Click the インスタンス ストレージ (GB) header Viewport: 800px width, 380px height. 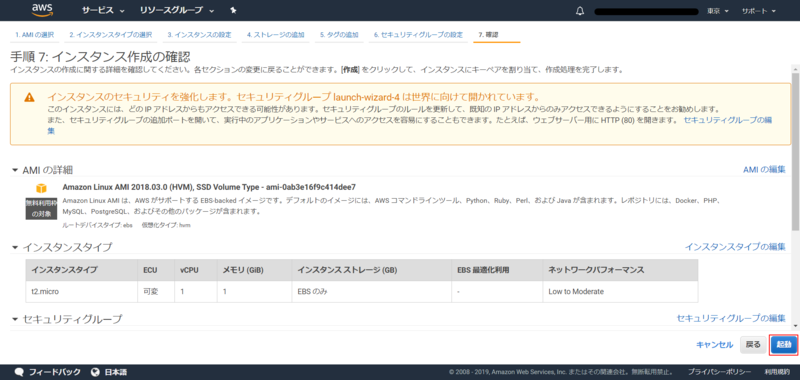(x=371, y=270)
